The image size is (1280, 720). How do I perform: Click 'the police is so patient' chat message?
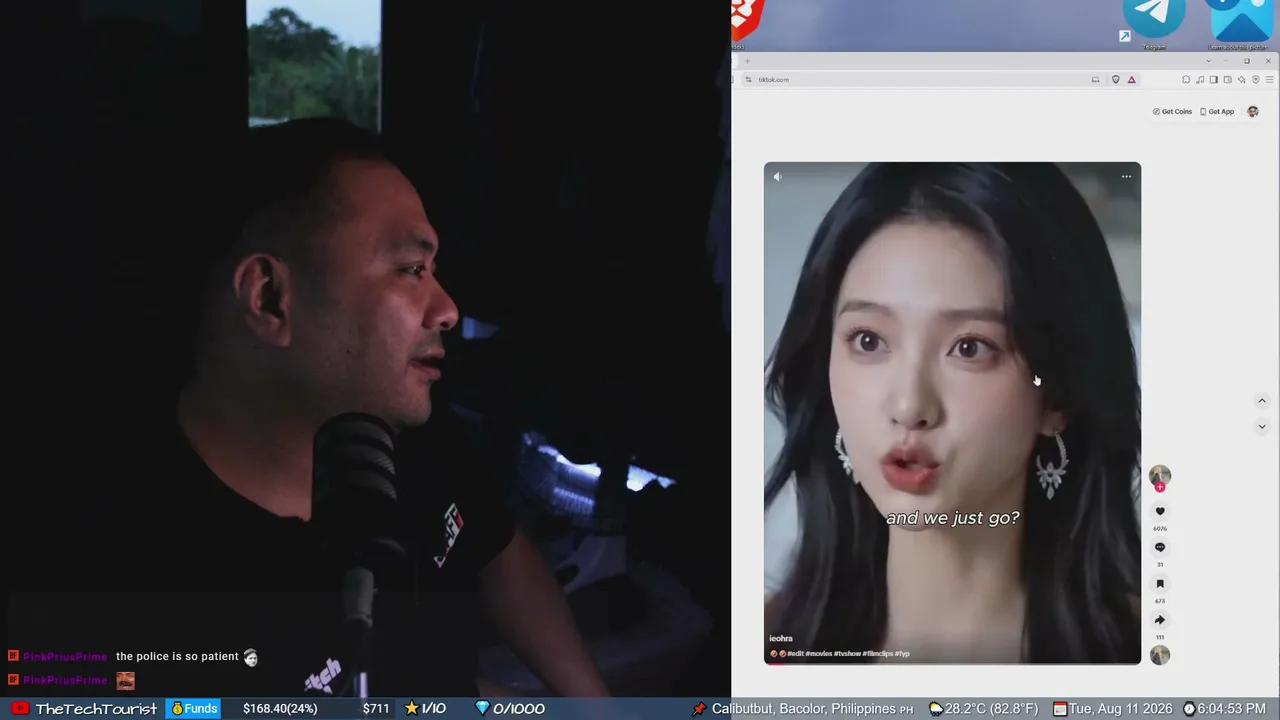[x=177, y=656]
